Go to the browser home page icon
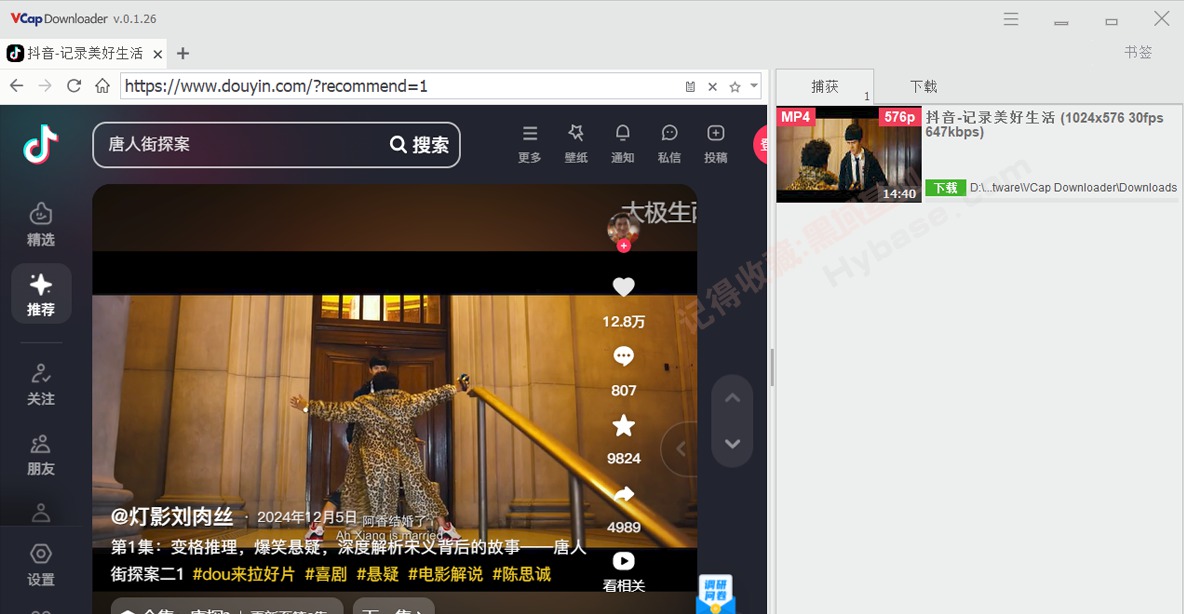Image resolution: width=1184 pixels, height=614 pixels. pyautogui.click(x=102, y=86)
